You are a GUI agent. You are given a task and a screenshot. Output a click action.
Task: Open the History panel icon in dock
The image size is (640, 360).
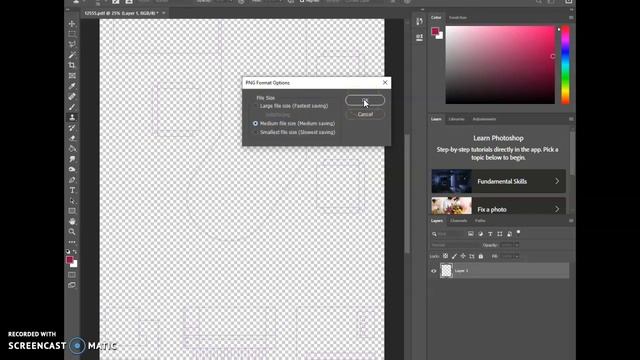(420, 21)
